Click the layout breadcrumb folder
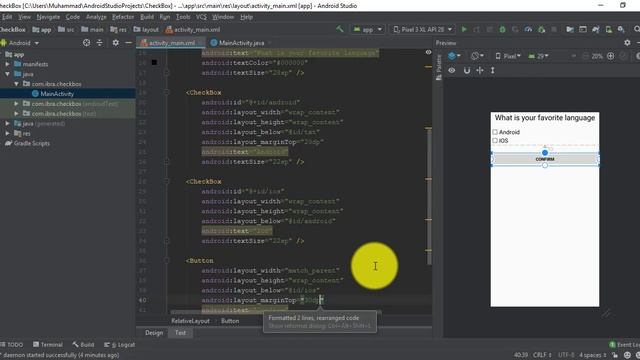This screenshot has height=360, width=640. [146, 29]
